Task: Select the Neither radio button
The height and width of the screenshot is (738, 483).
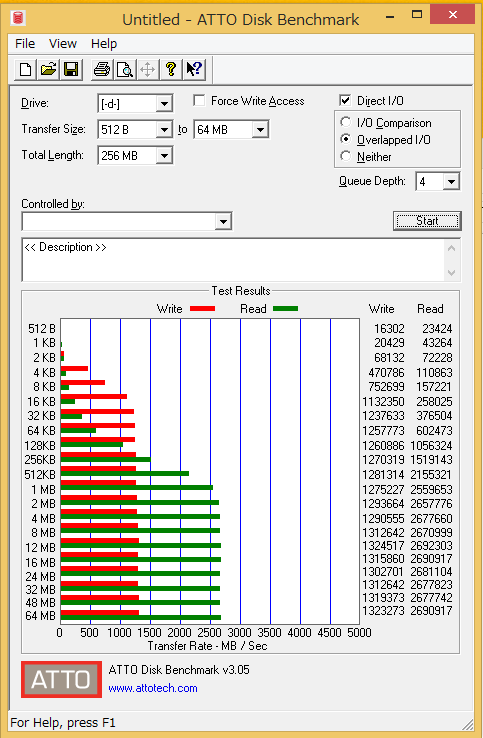Action: click(x=346, y=156)
